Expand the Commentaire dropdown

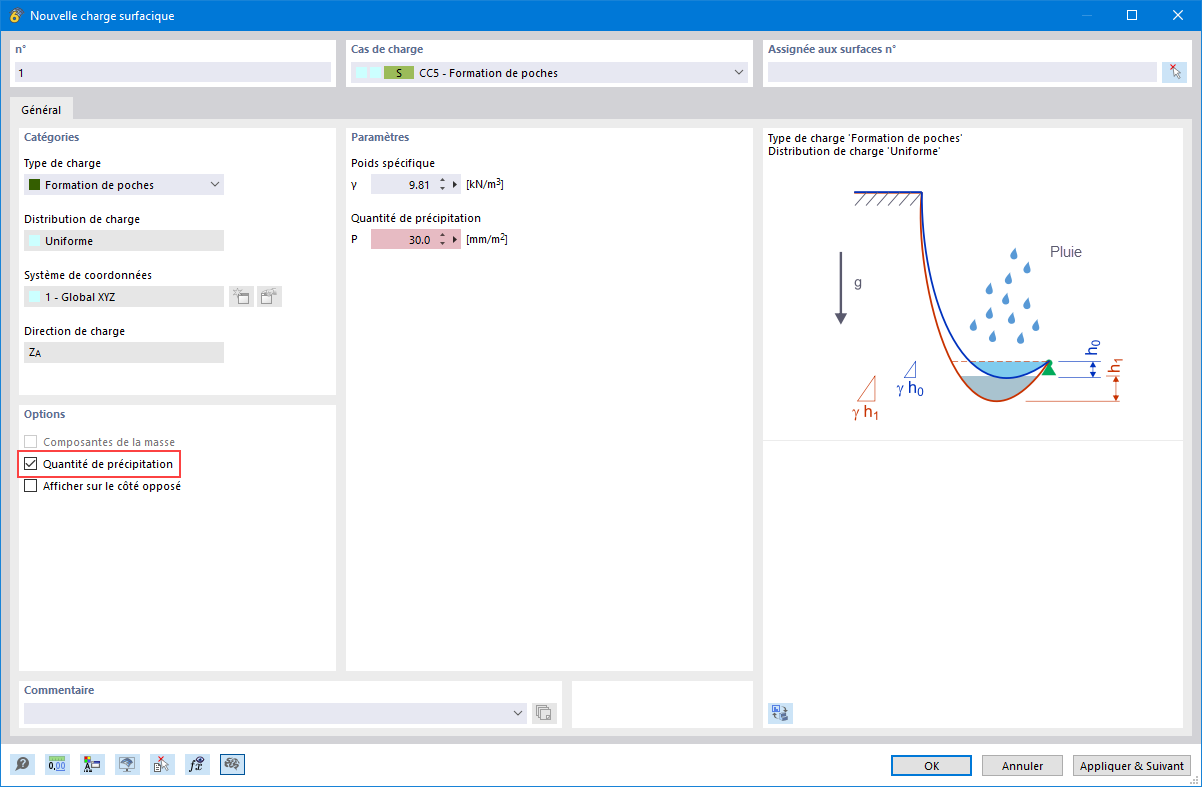(x=518, y=713)
